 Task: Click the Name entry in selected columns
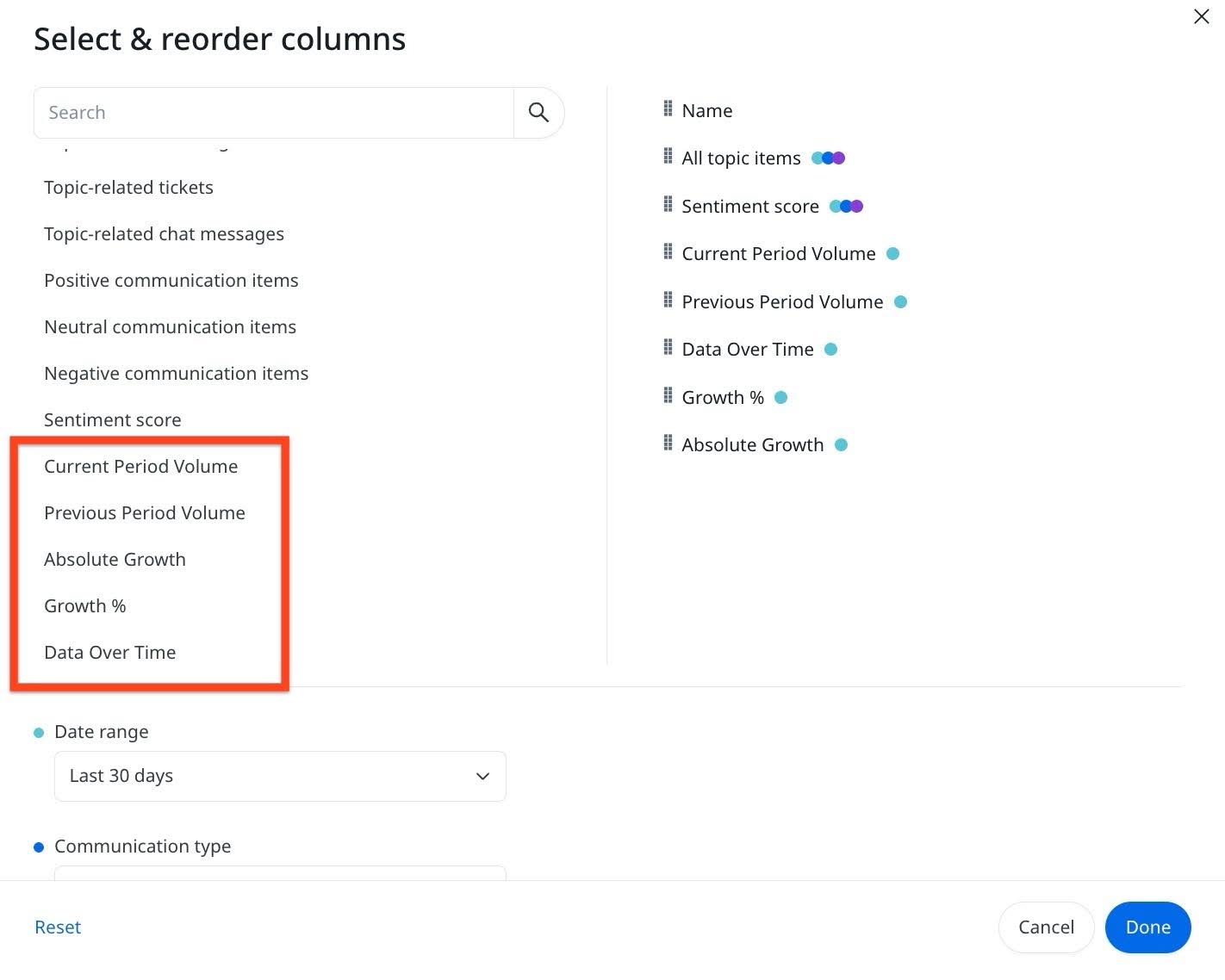pyautogui.click(x=706, y=110)
